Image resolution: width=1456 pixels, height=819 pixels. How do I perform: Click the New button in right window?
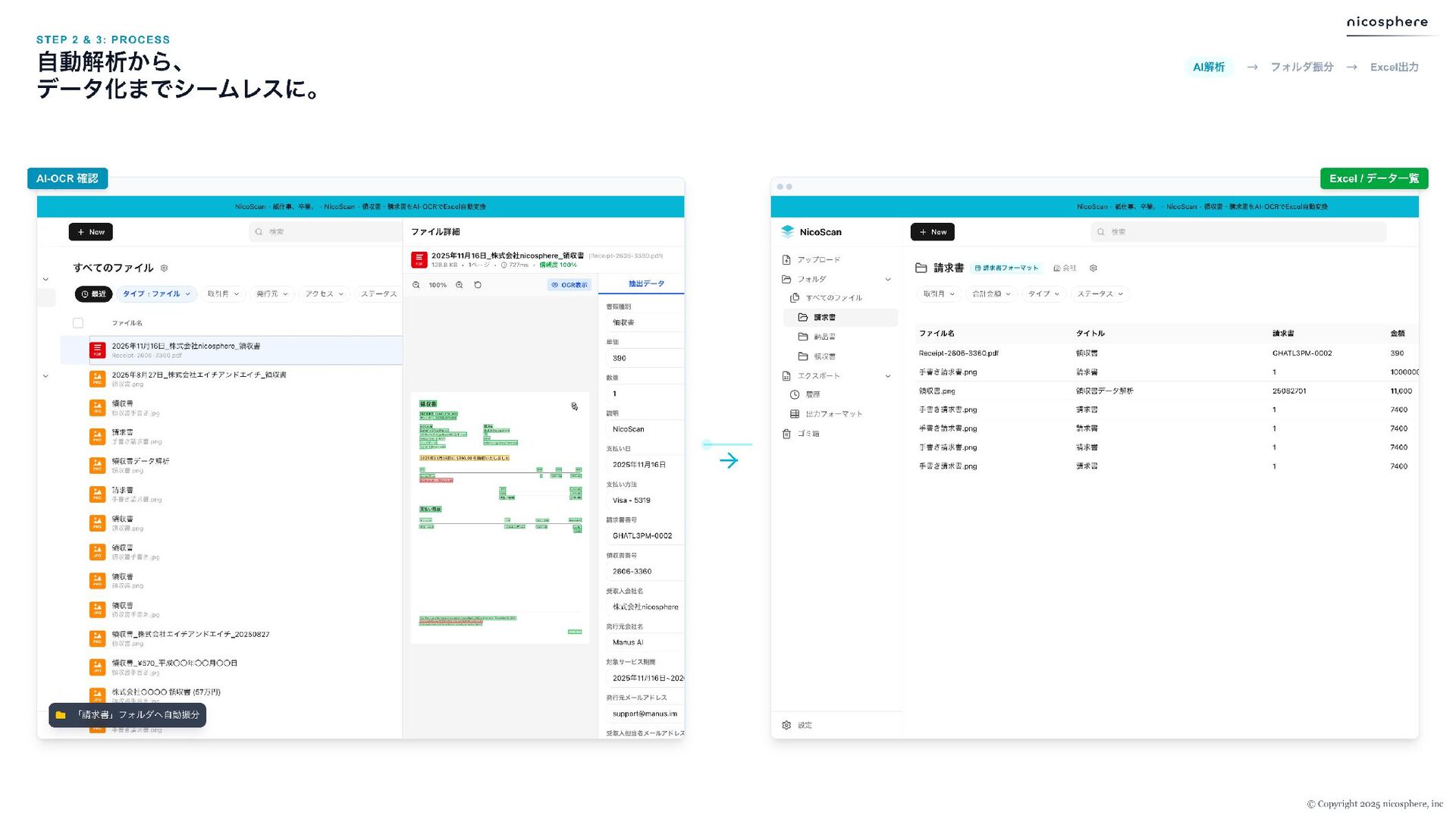point(932,232)
